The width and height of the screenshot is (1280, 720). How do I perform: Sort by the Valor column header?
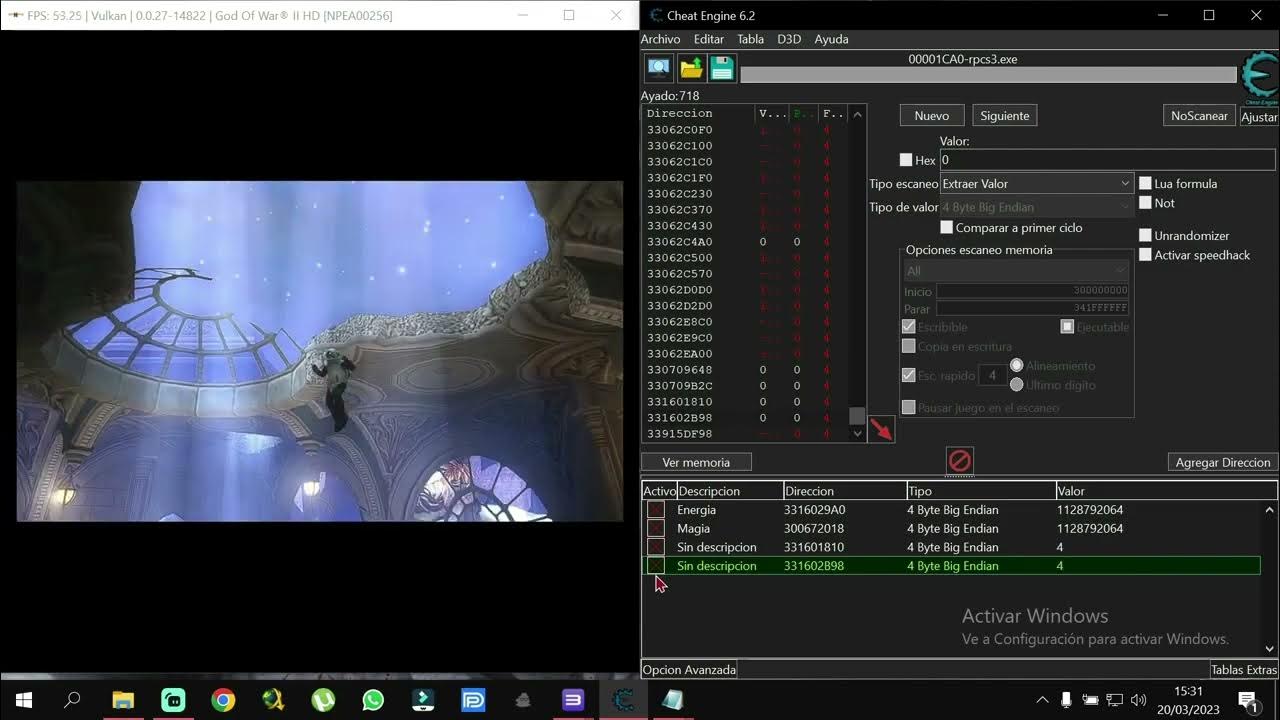pyautogui.click(x=1166, y=491)
